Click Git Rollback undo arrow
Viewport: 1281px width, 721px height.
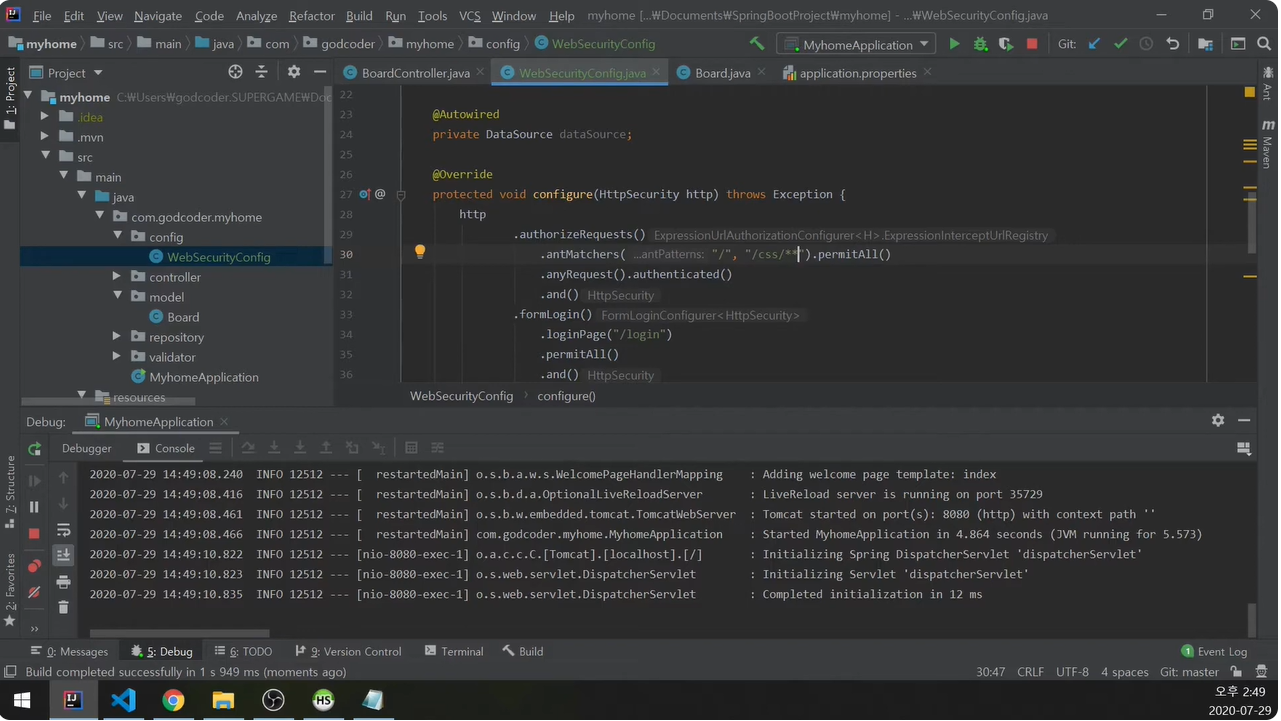tap(1173, 44)
